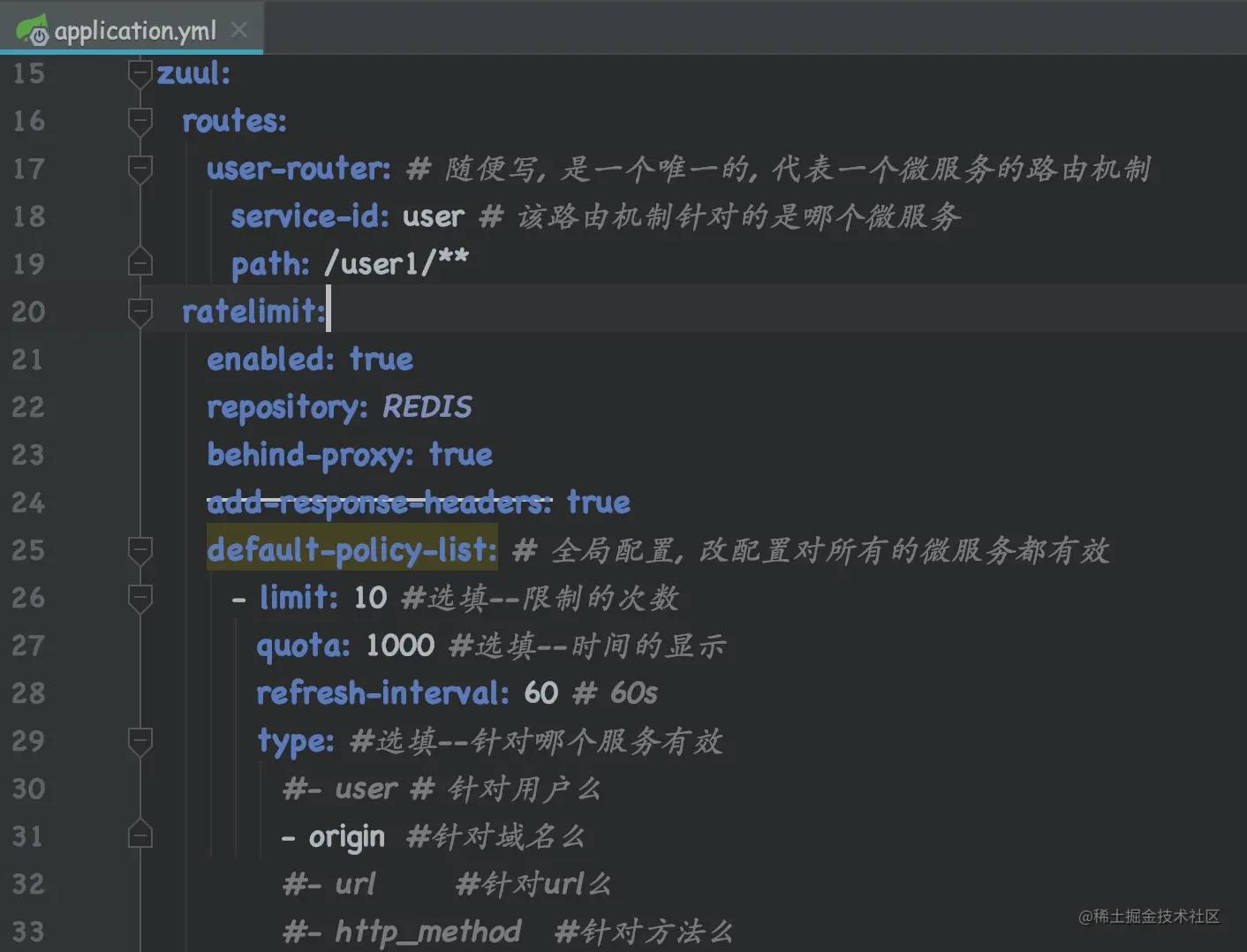Viewport: 1247px width, 952px height.
Task: Click the zuul: key
Action: pyautogui.click(x=193, y=73)
